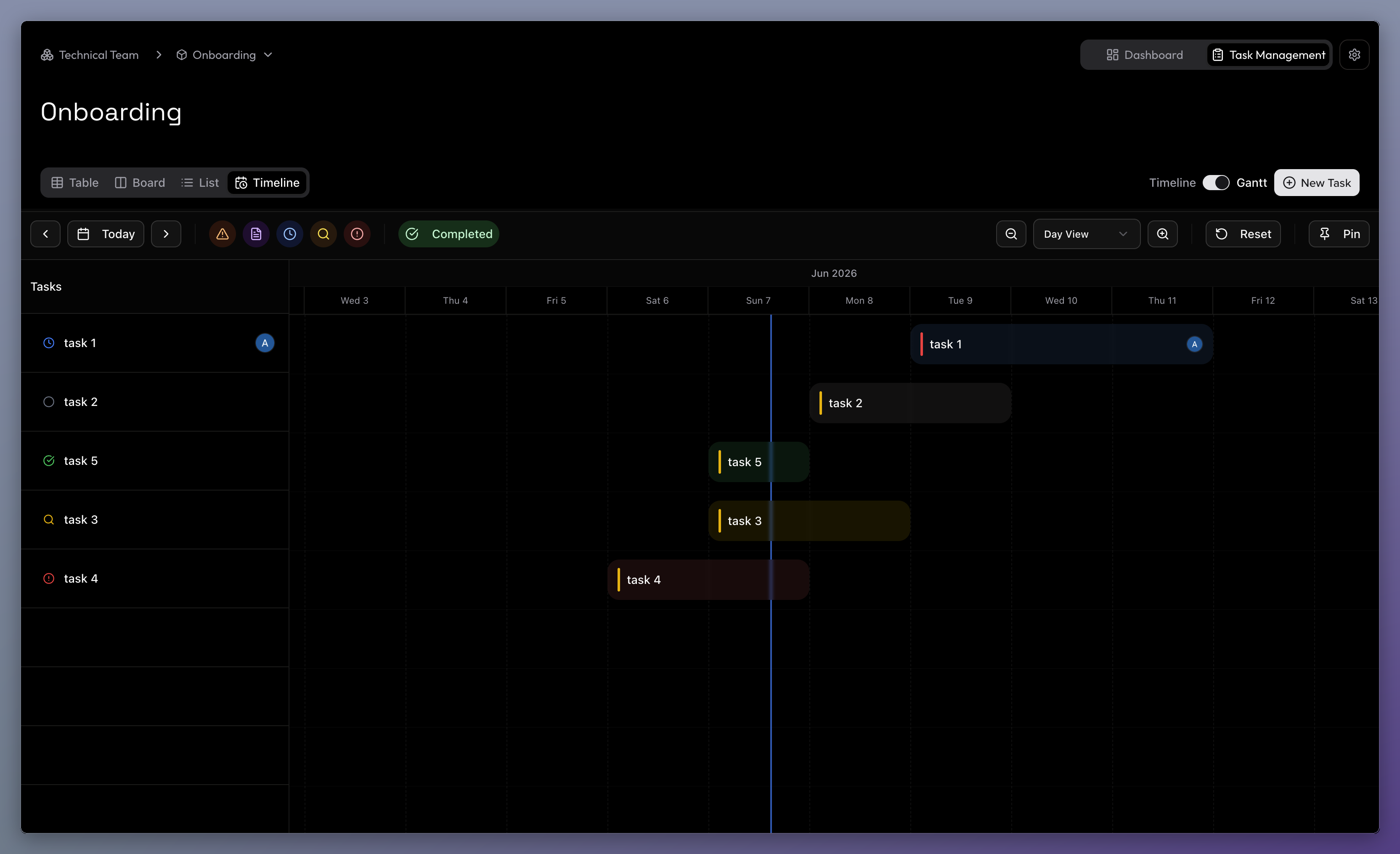Click the New Task button

(1316, 183)
